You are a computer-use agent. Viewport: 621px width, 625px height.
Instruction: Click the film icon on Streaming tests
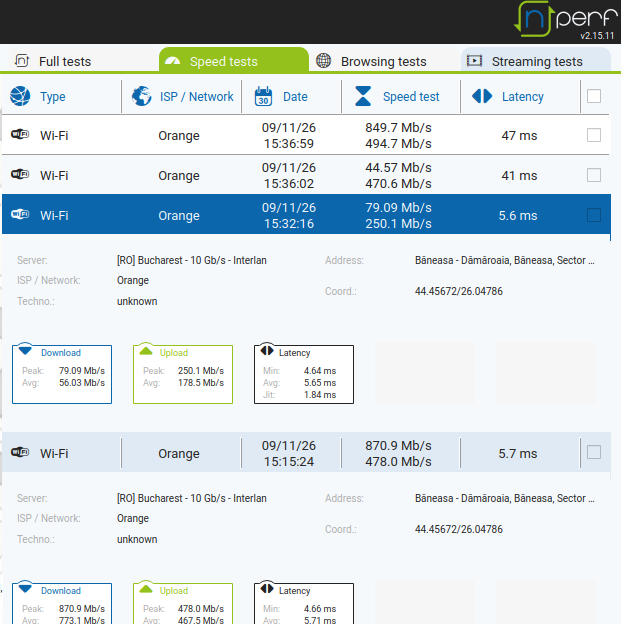click(x=474, y=61)
